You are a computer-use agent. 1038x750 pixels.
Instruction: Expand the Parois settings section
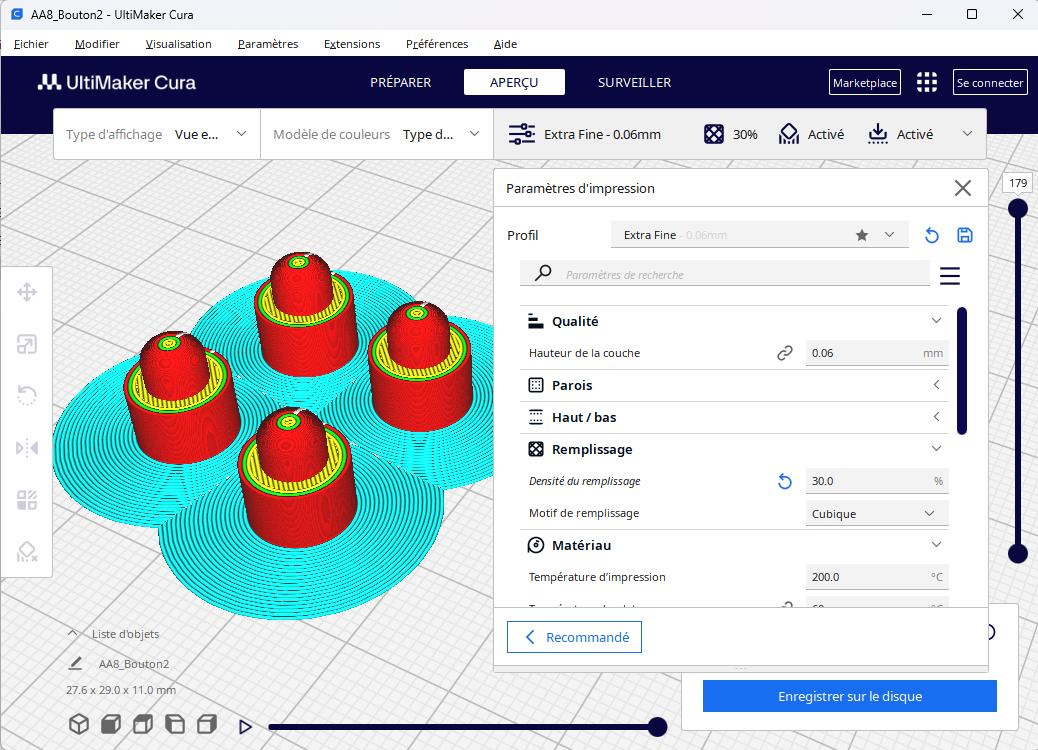click(x=733, y=385)
